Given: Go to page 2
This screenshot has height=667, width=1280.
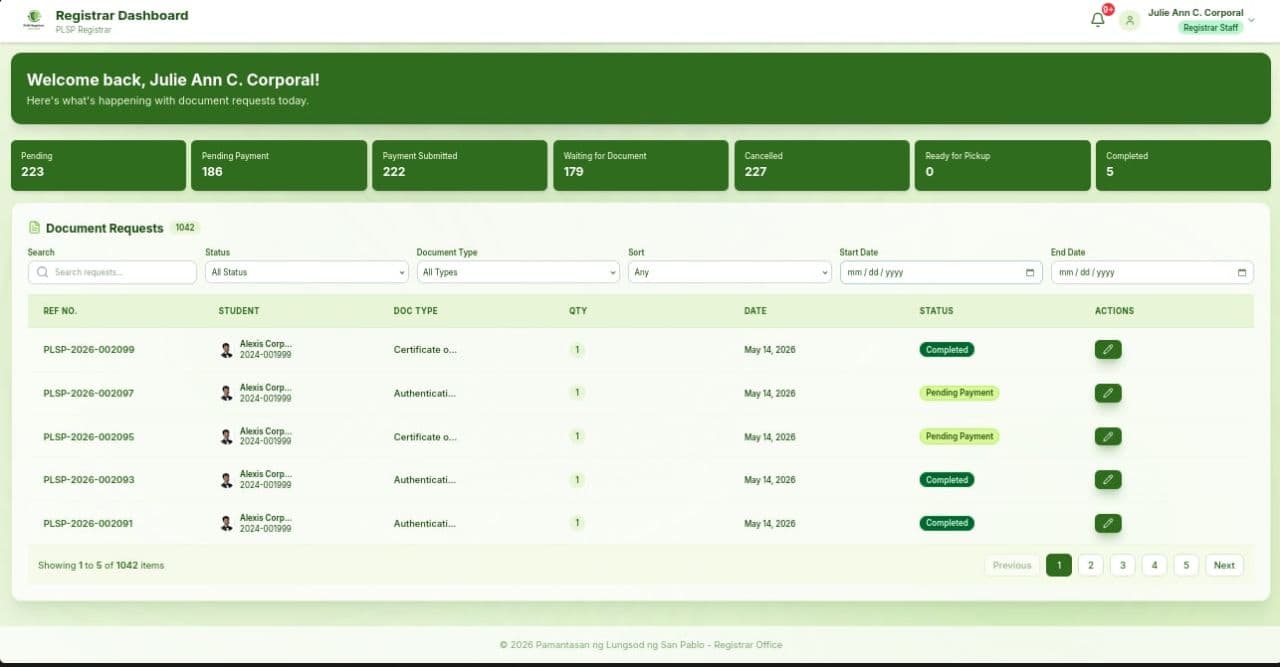Looking at the screenshot, I should [x=1090, y=565].
